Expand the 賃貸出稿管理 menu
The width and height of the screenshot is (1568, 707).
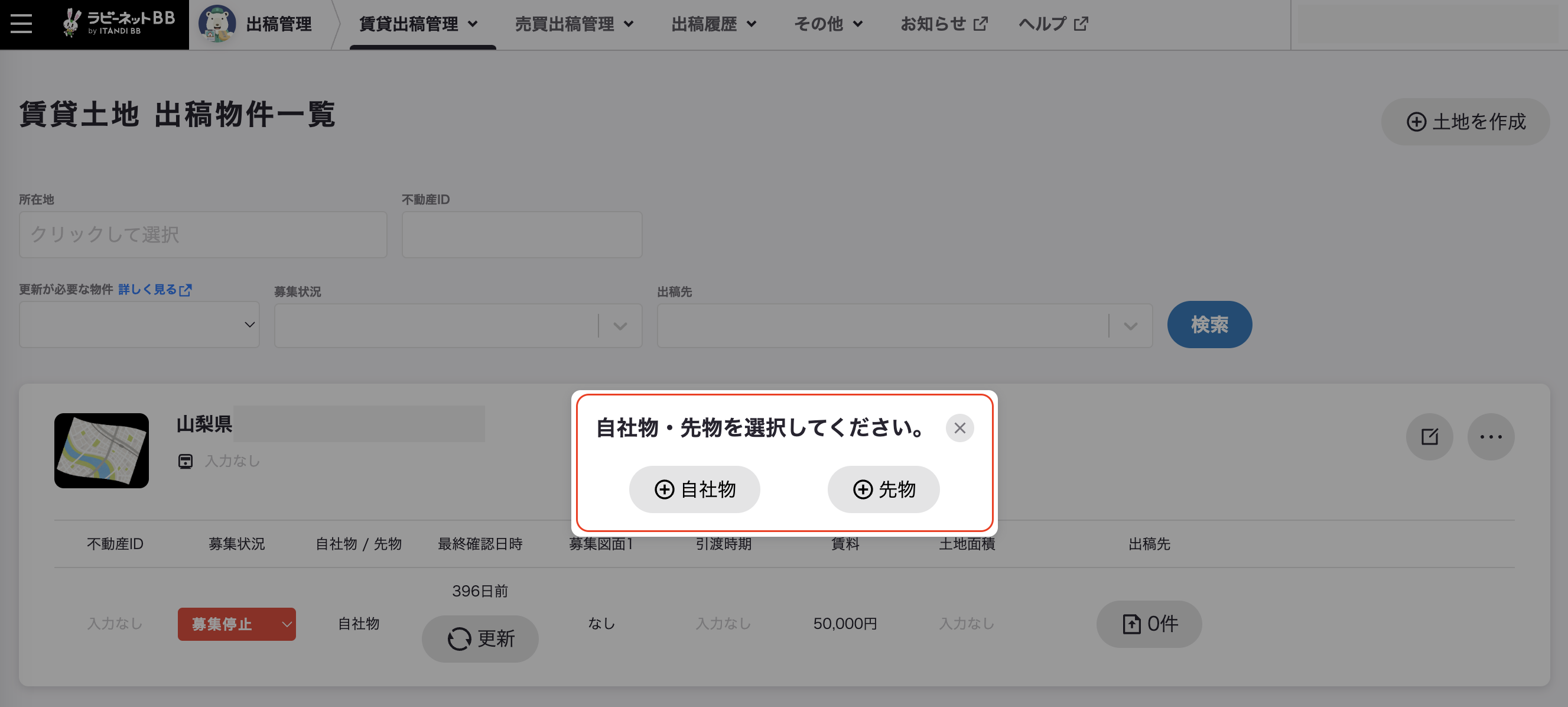[419, 24]
